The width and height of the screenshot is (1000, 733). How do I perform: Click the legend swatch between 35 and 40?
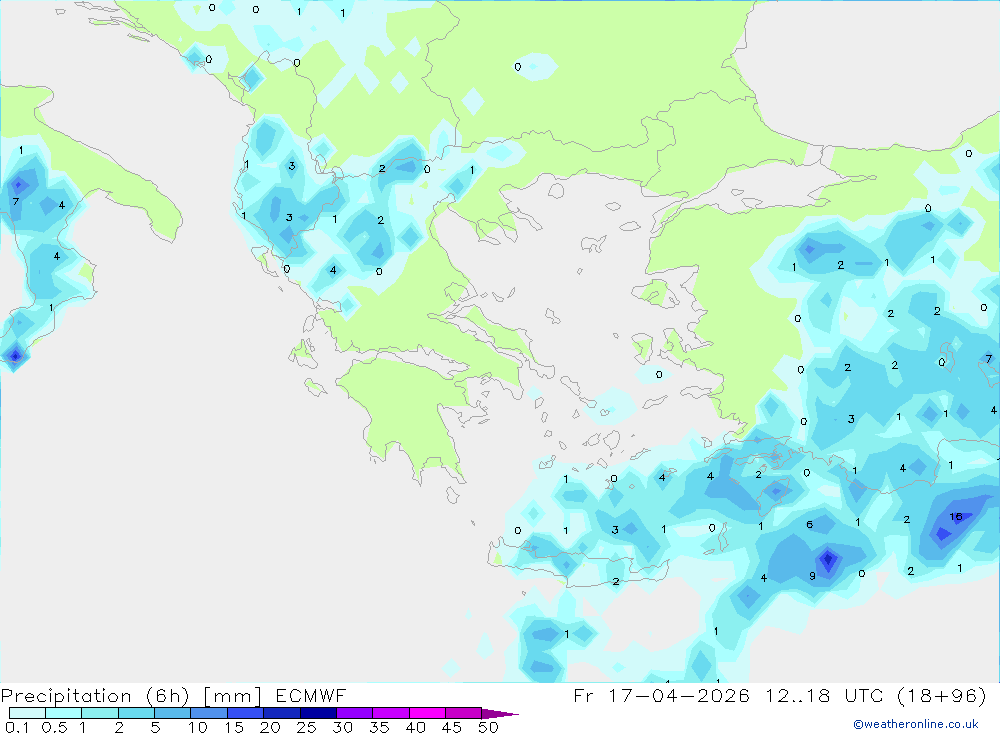(391, 713)
